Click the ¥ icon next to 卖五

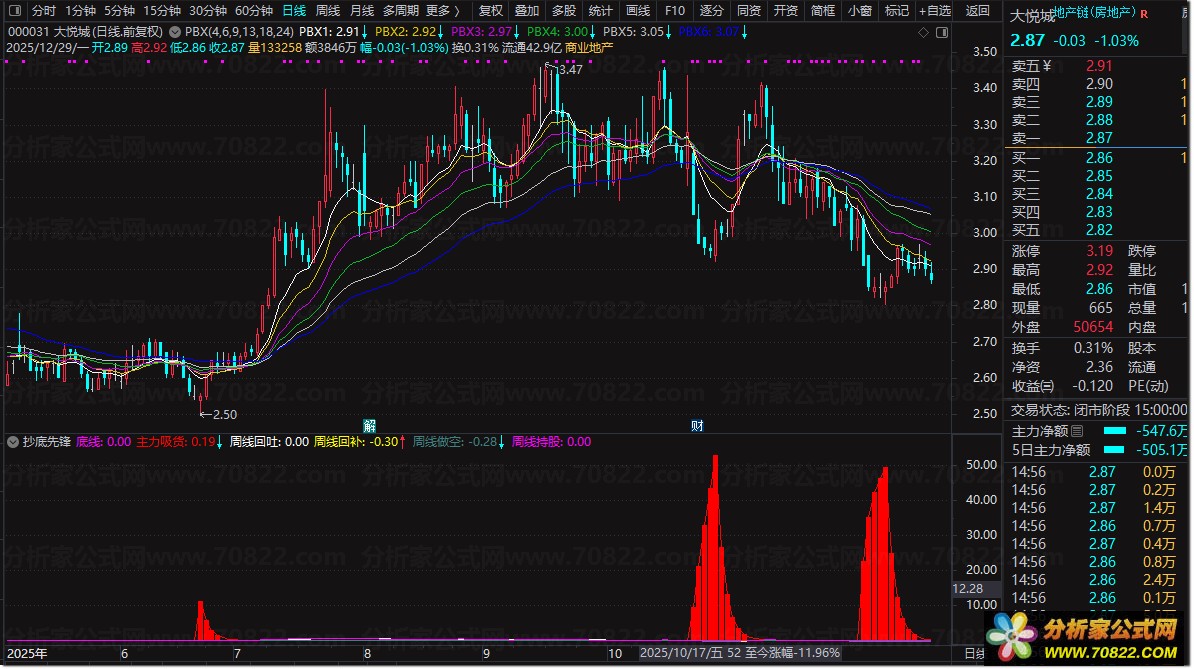point(1046,66)
